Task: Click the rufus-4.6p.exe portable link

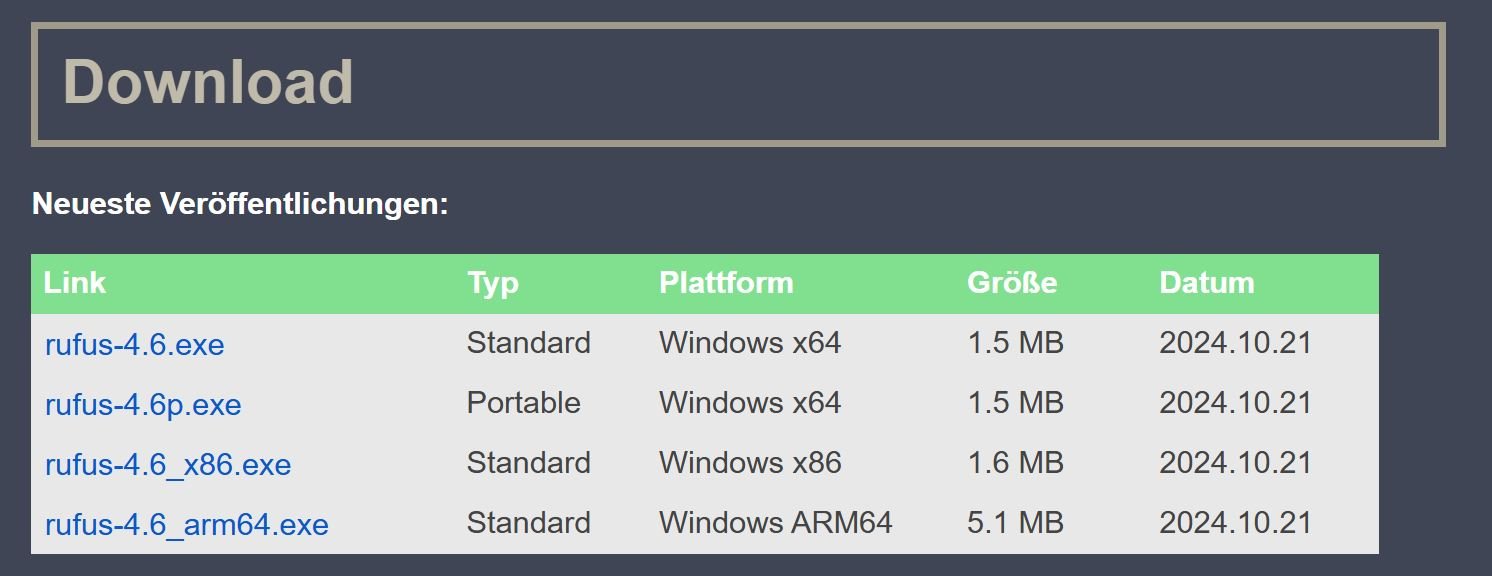Action: 143,405
